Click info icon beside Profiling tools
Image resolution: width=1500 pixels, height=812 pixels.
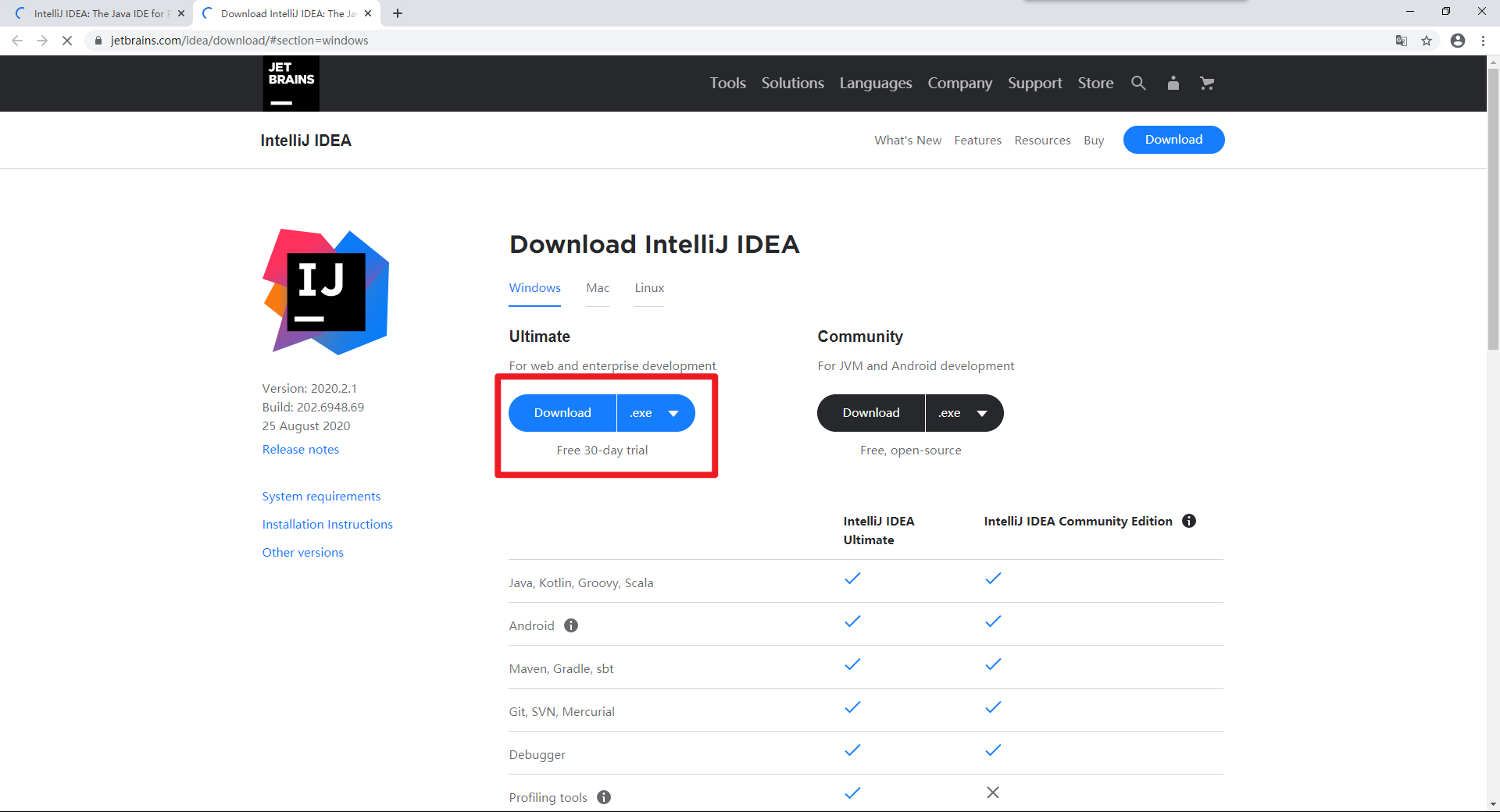point(604,797)
